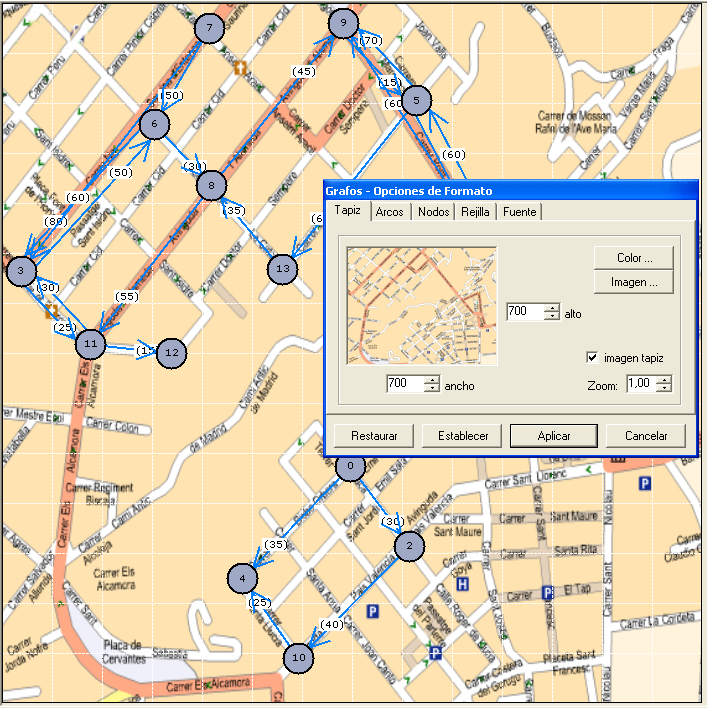Increase the alto height value with up arrow
Screen dimensions: 707x708
[551, 307]
